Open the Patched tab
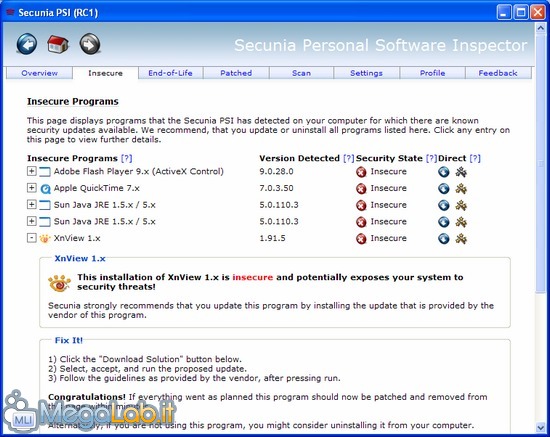 (x=236, y=73)
